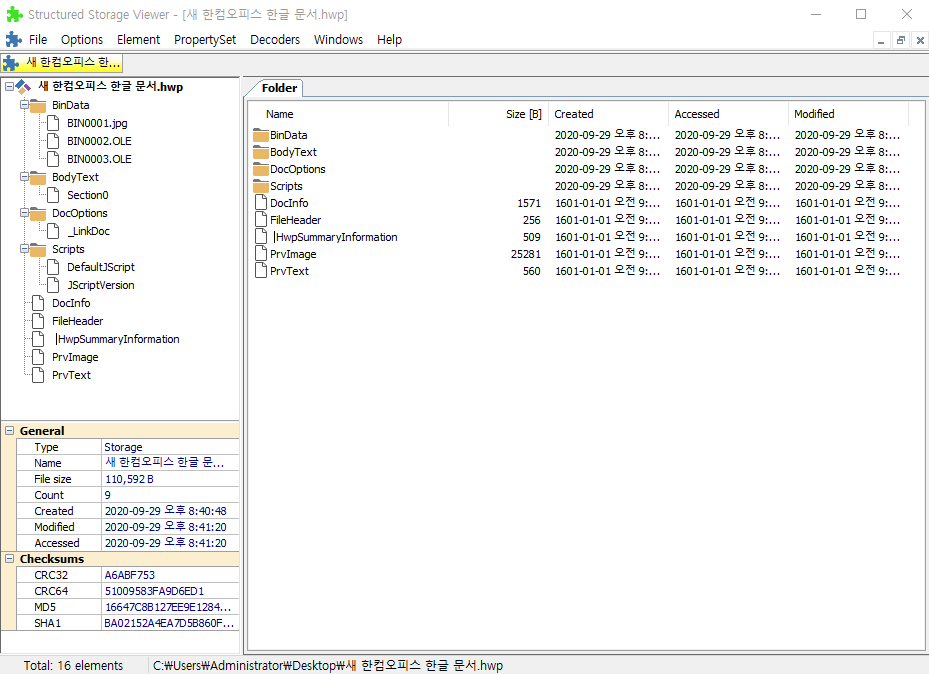Image resolution: width=929 pixels, height=674 pixels.
Task: Open the PropertySet menu
Action: tap(205, 40)
